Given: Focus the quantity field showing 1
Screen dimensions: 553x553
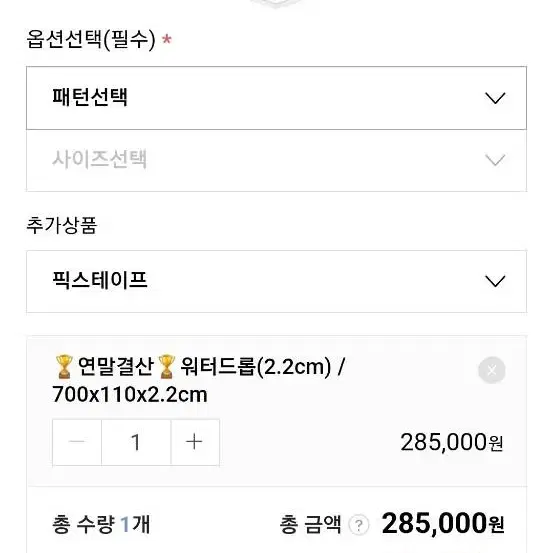Looking at the screenshot, I should click(x=136, y=442).
